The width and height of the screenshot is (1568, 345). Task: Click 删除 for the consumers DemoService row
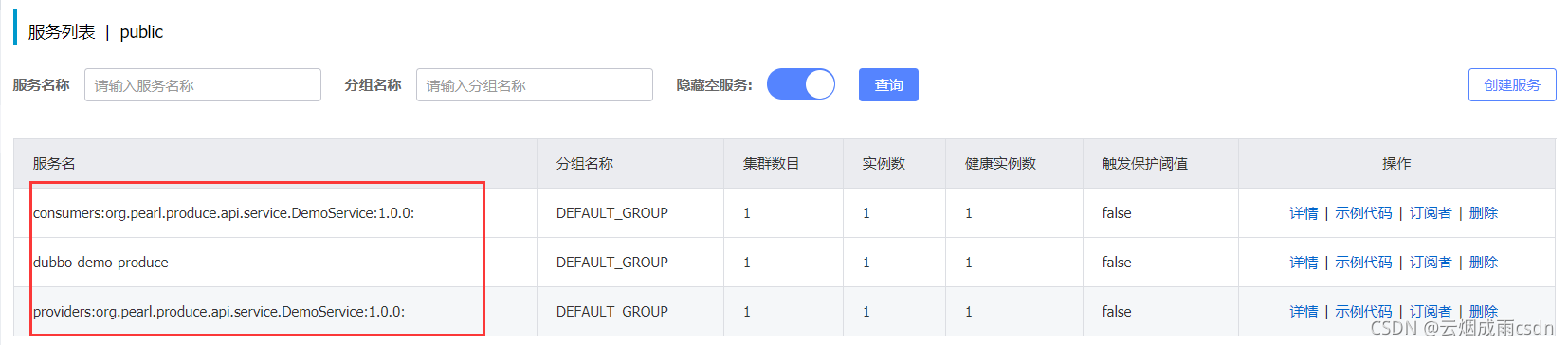(1484, 213)
